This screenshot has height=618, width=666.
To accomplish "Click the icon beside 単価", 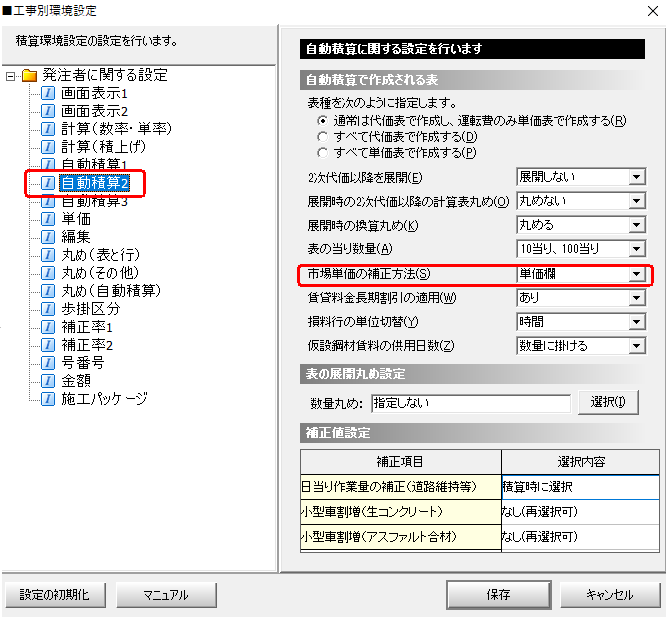I will click(48, 219).
